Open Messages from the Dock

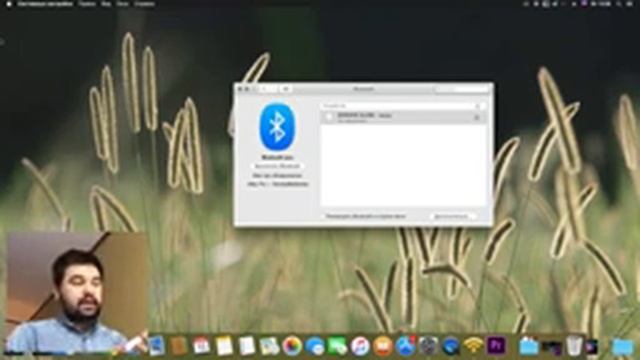tap(315, 346)
